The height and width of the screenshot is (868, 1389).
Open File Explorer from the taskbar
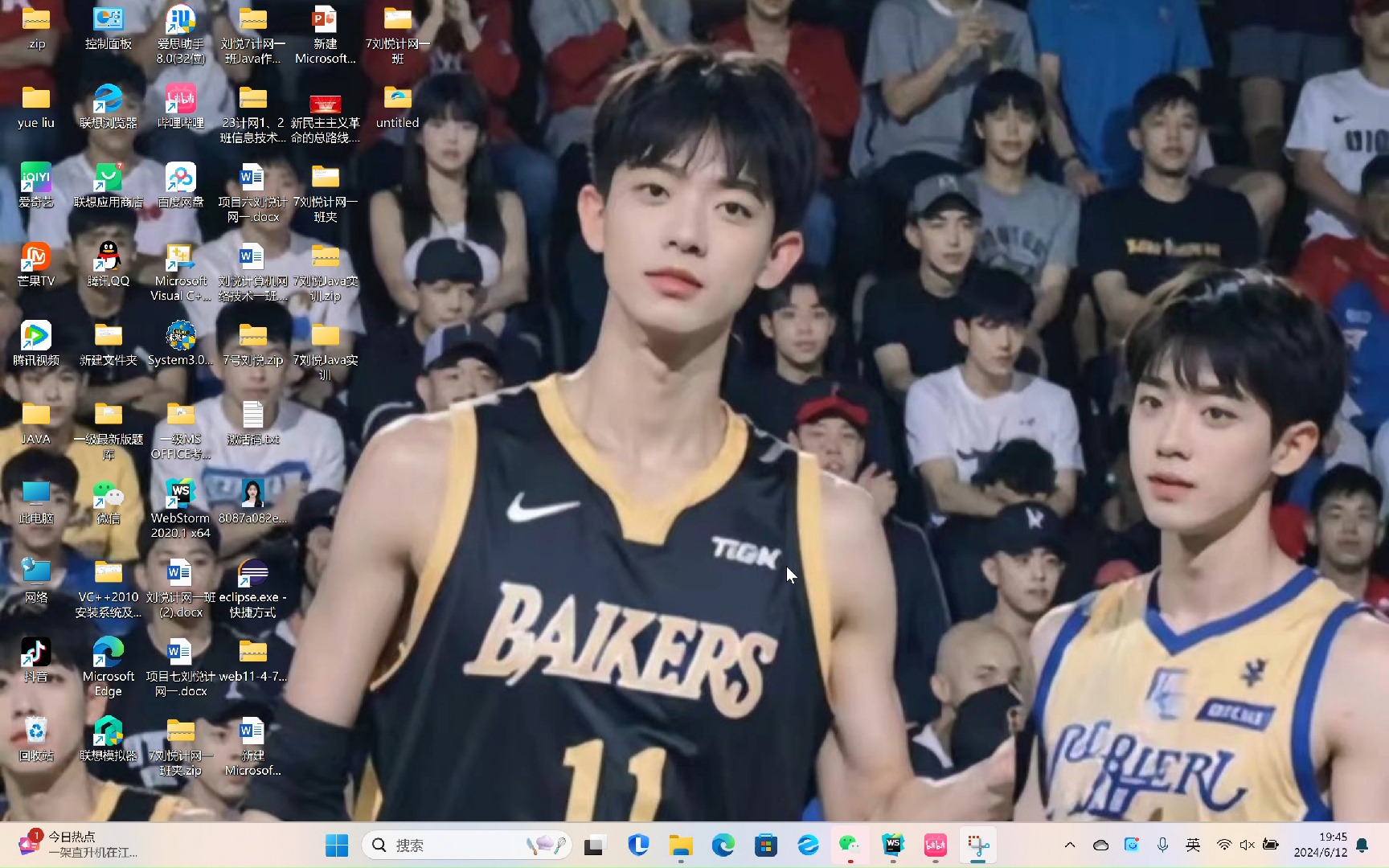click(x=681, y=845)
